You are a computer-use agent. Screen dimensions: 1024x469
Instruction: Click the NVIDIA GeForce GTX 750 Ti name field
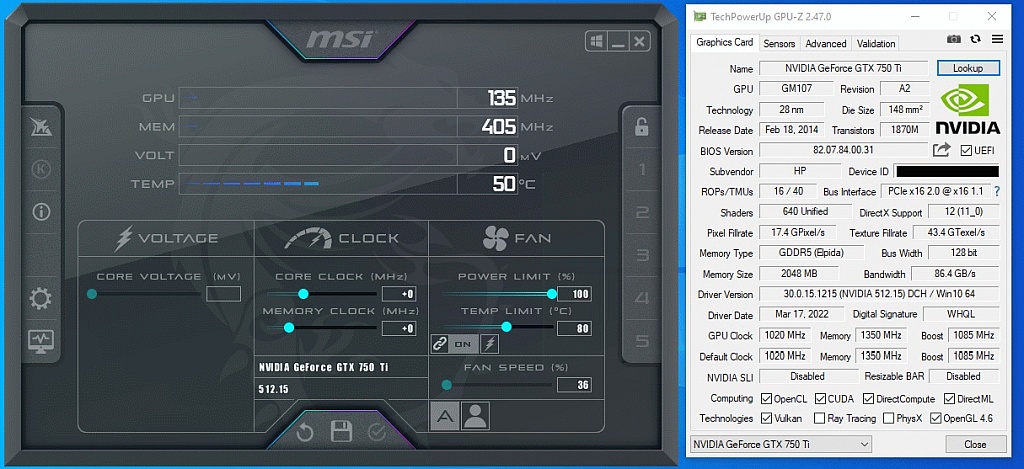tap(843, 68)
